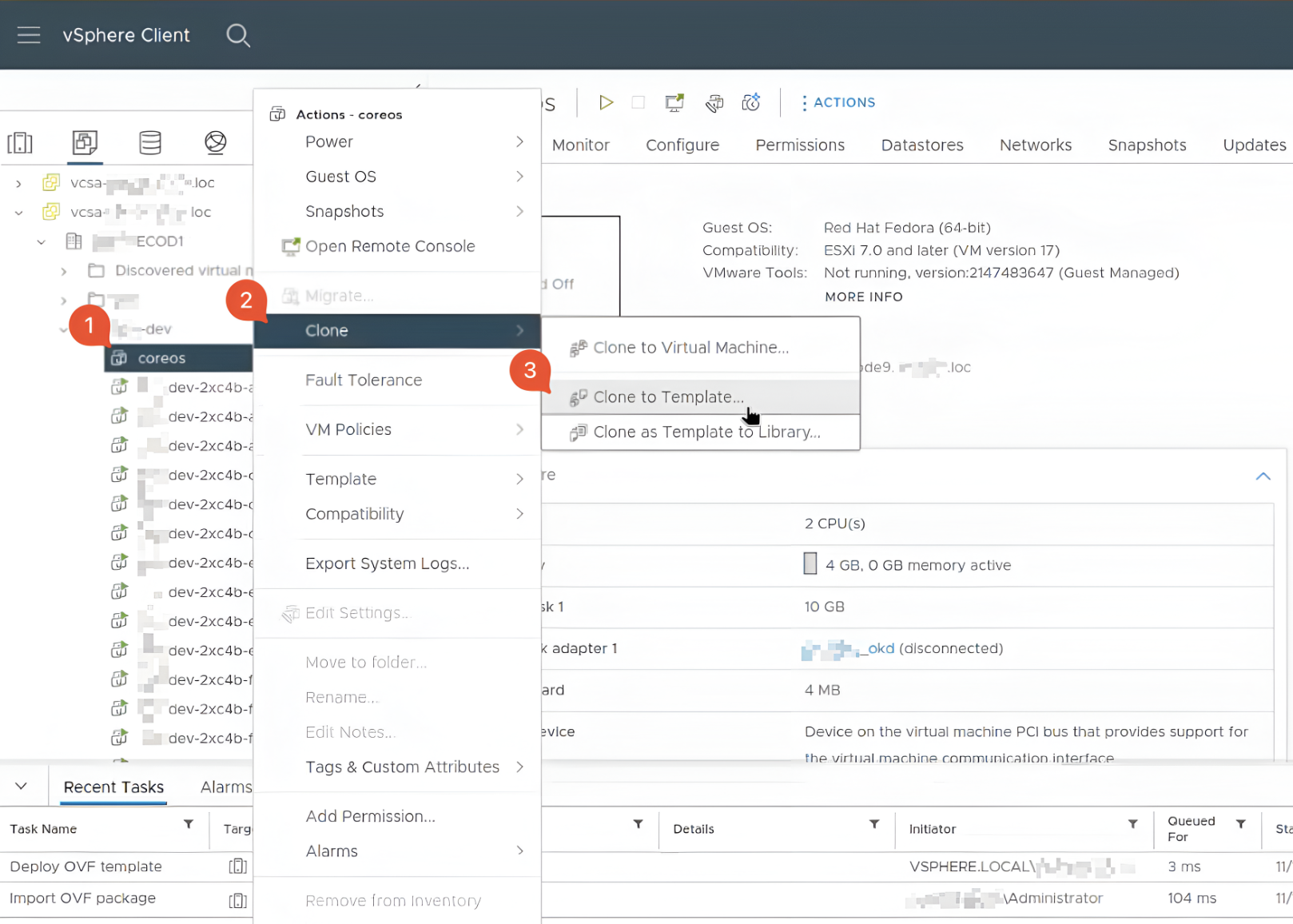Select the Clone menu entry
Viewport: 1293px width, 924px height.
[x=397, y=331]
